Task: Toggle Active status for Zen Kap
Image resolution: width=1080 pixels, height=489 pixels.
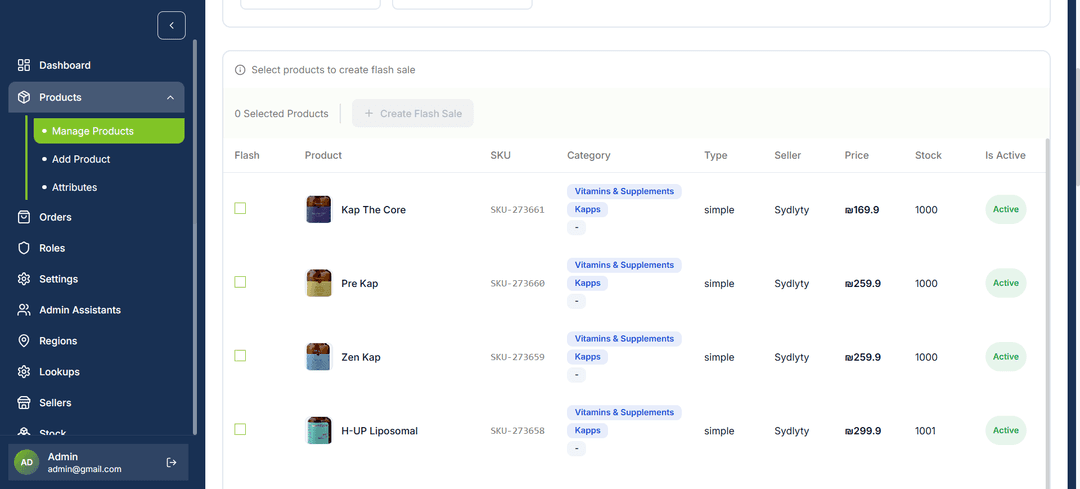Action: point(1006,357)
